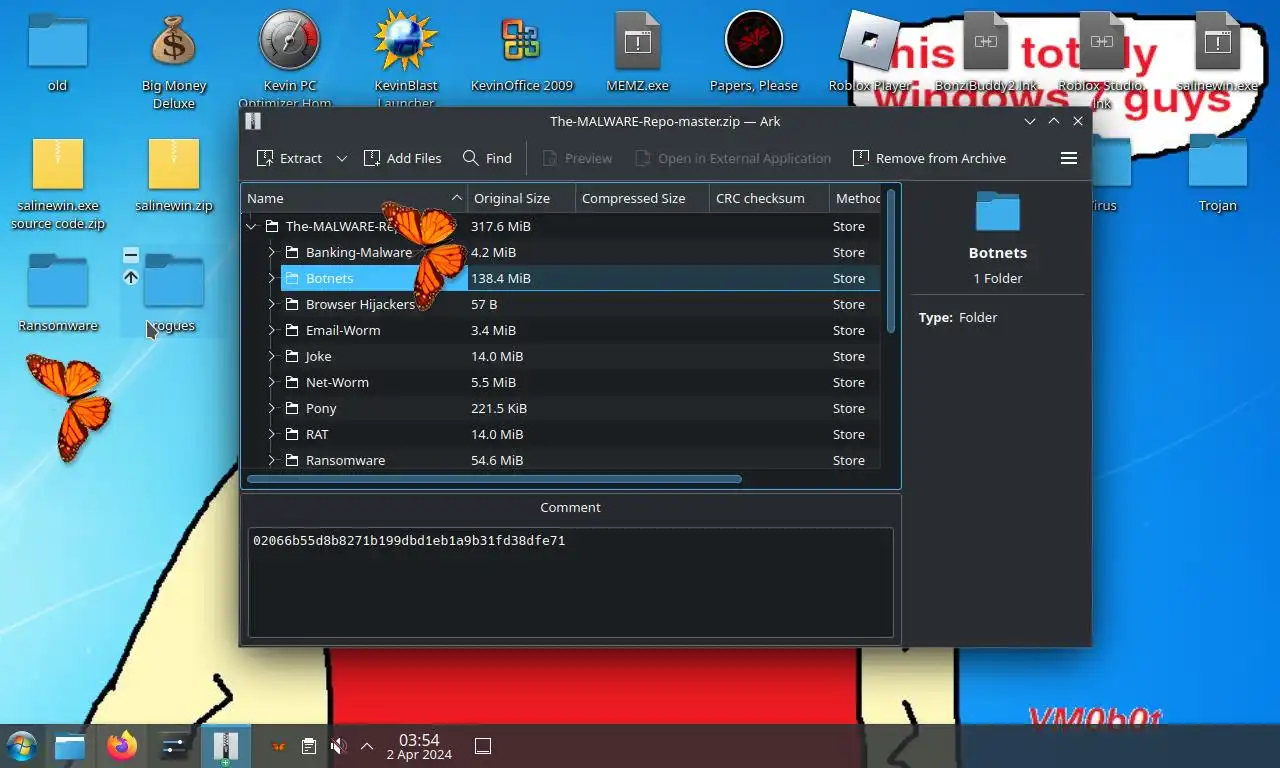Sort by the Name column header
Screen dimensions: 1280x768
click(354, 198)
